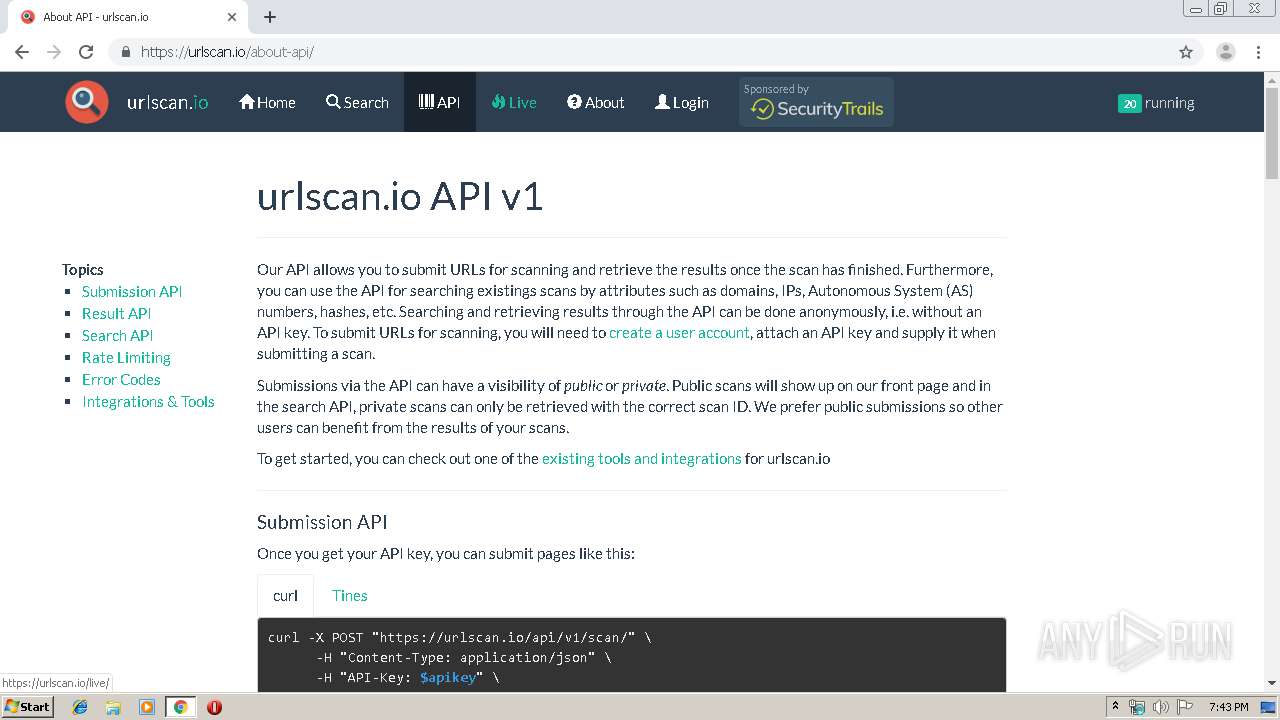Open a new browser tab
This screenshot has height=720, width=1280.
click(270, 17)
